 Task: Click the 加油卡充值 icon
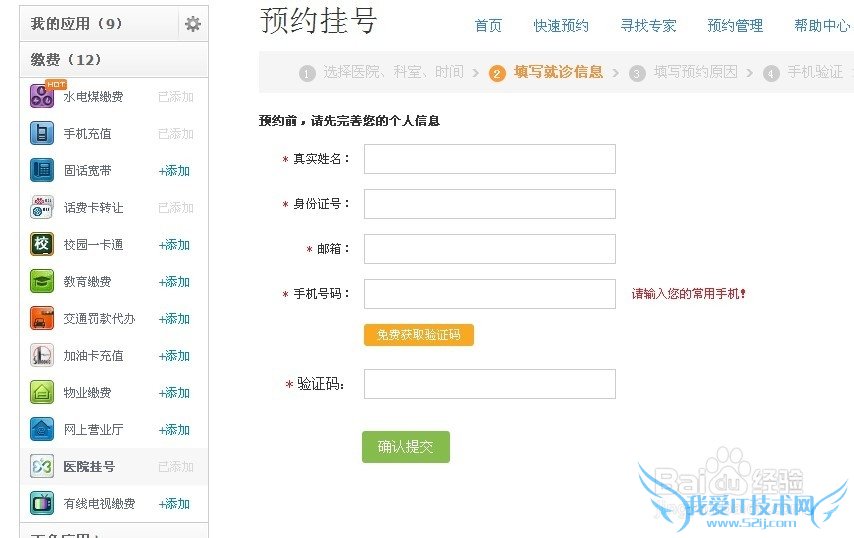pos(42,355)
